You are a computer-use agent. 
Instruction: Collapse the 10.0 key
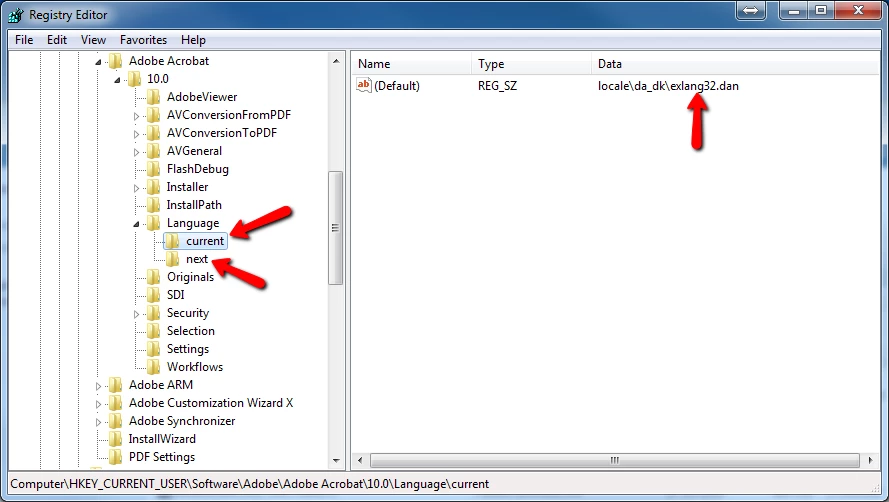(117, 80)
